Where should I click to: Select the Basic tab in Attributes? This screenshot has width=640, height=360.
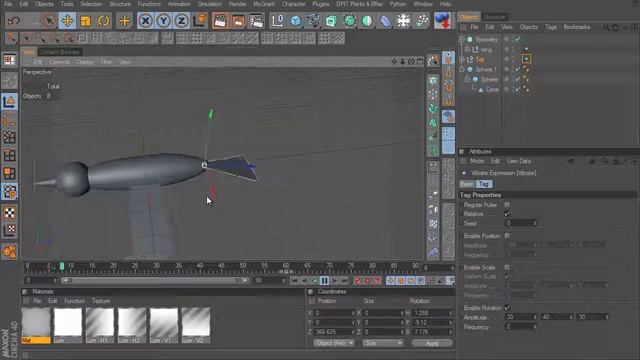pyautogui.click(x=467, y=184)
